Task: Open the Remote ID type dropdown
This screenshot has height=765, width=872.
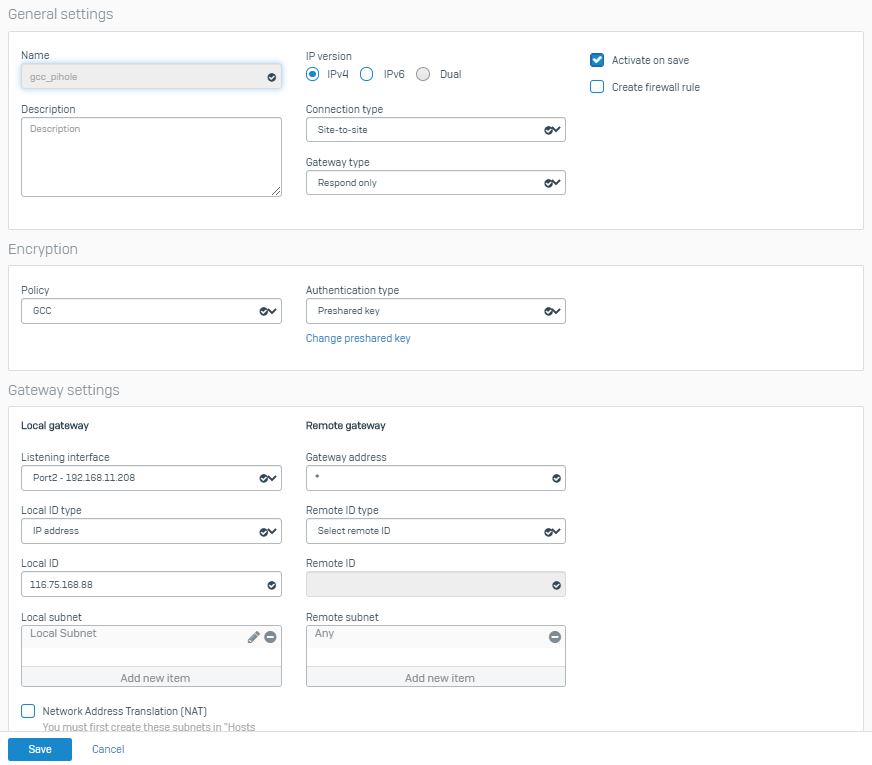Action: [435, 531]
